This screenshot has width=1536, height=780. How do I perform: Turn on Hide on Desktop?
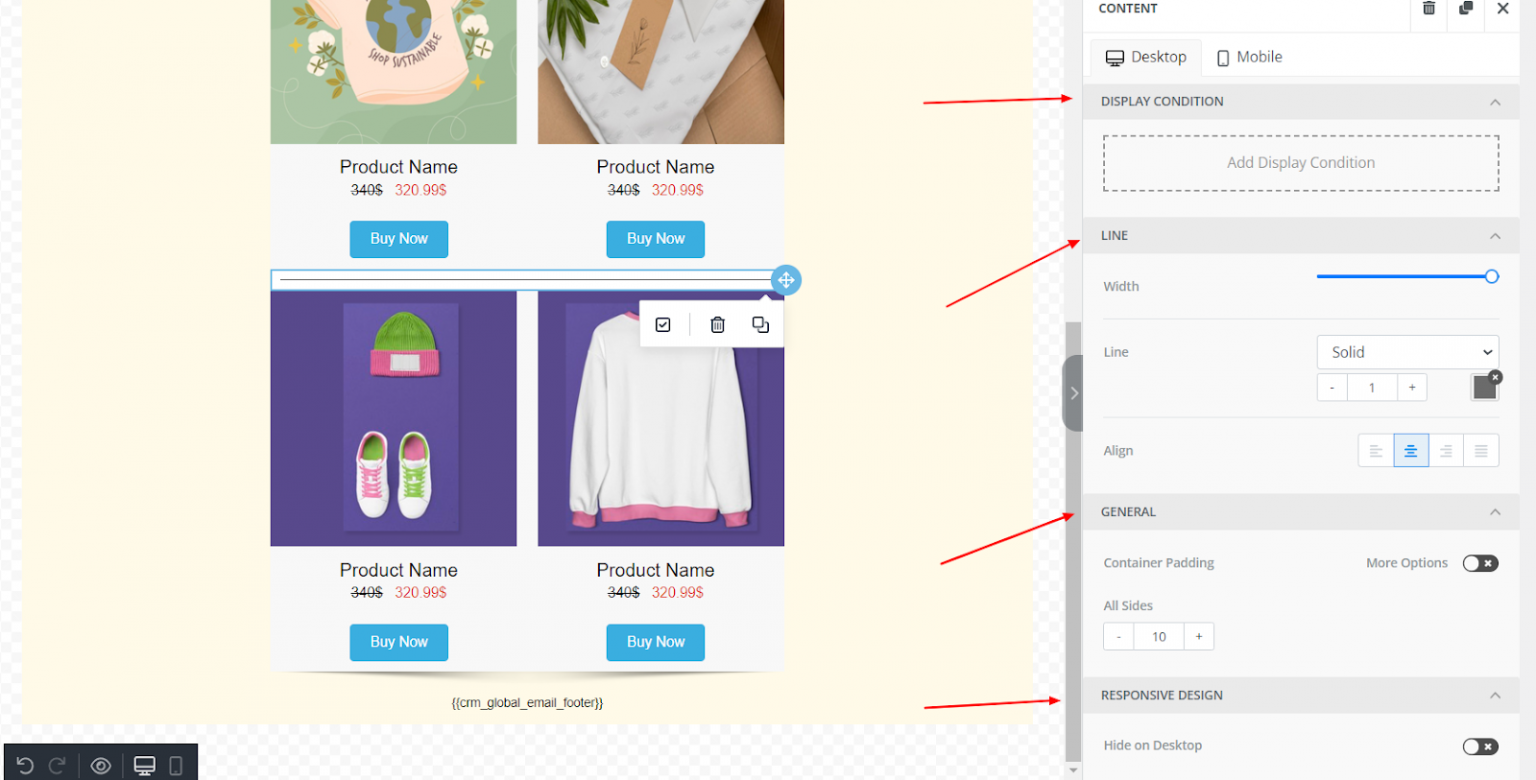click(1480, 746)
